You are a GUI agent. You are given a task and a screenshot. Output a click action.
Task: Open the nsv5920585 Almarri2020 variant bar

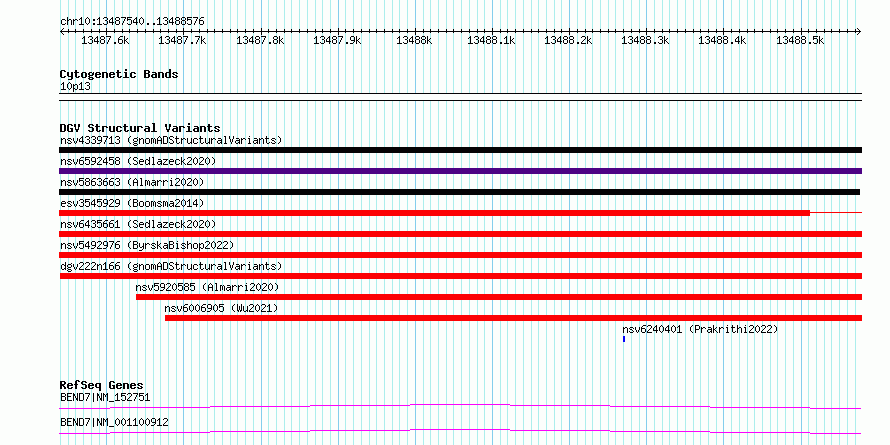pos(499,297)
